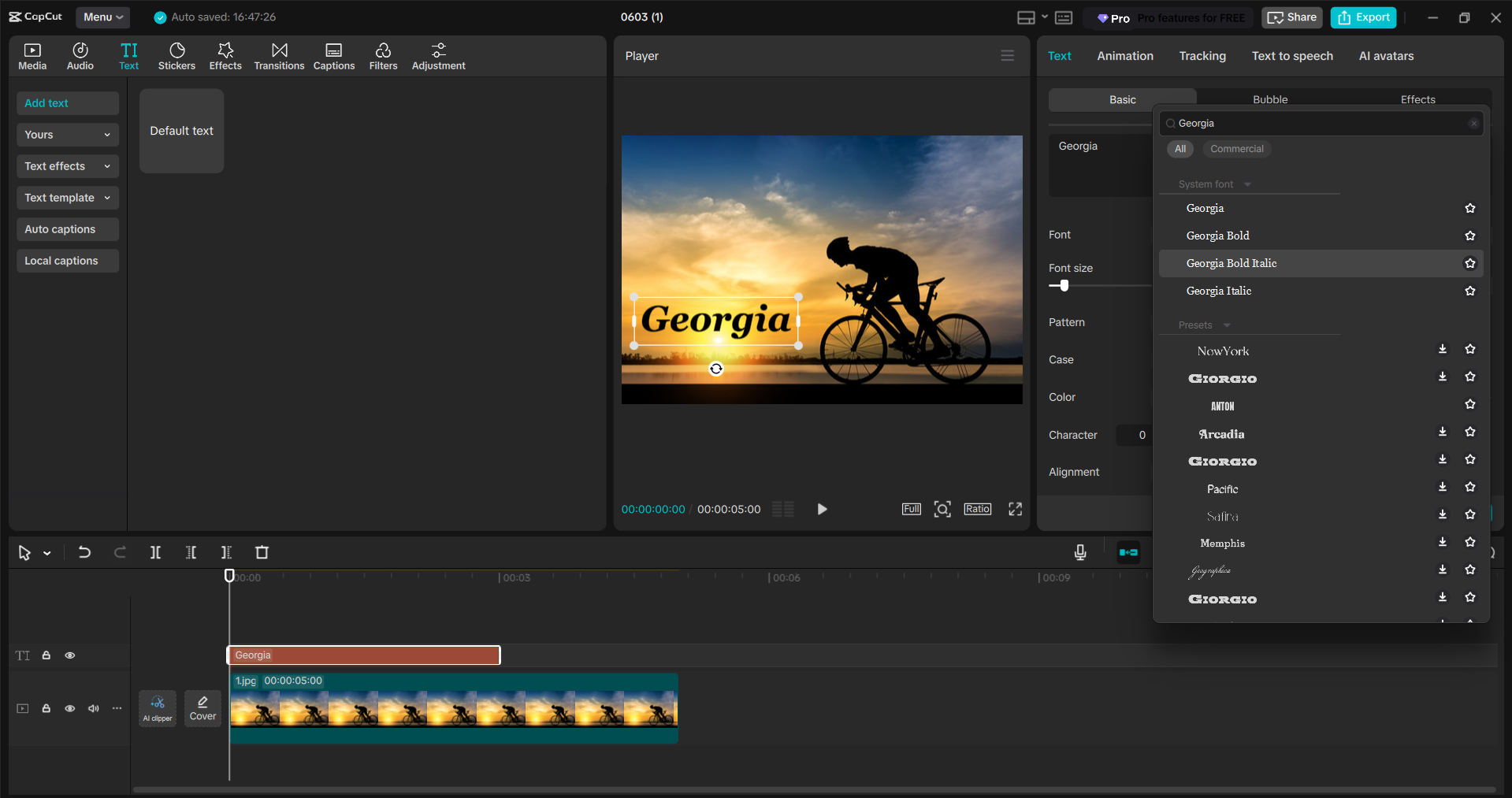Download the NewYork preset font
The image size is (1512, 798).
pos(1443,349)
